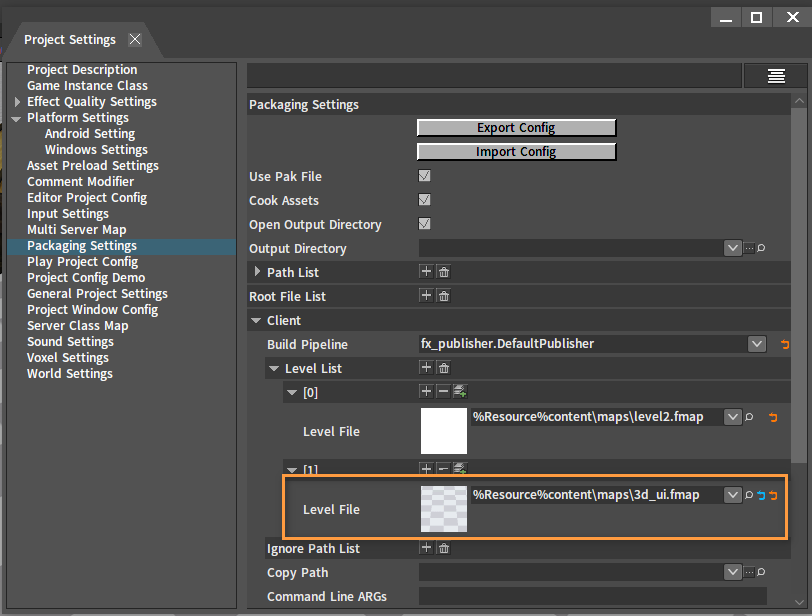Viewport: 812px width, 616px height.
Task: Reset level2.fmap Level File to default
Action: tap(773, 417)
